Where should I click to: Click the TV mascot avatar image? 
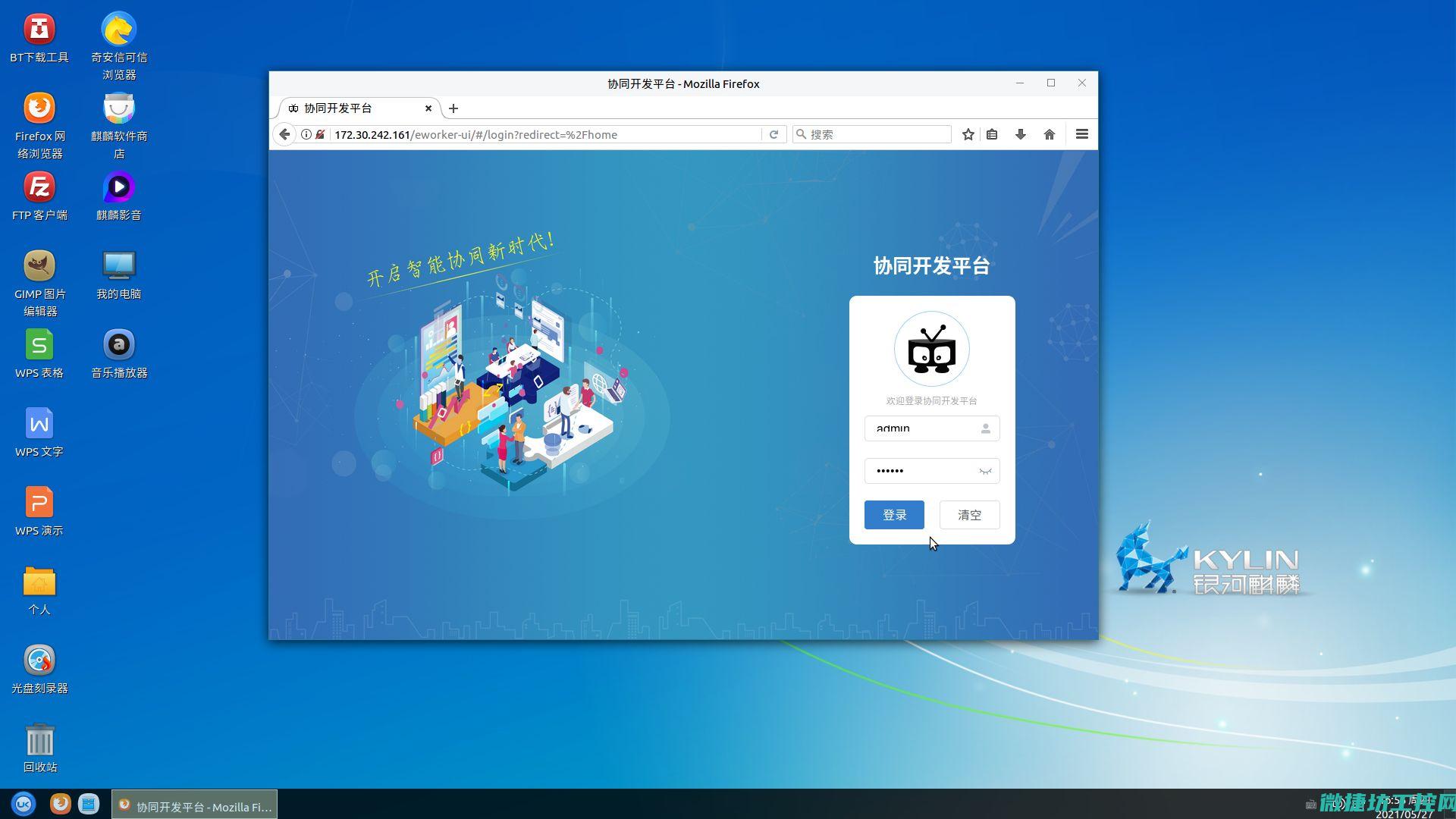point(932,349)
